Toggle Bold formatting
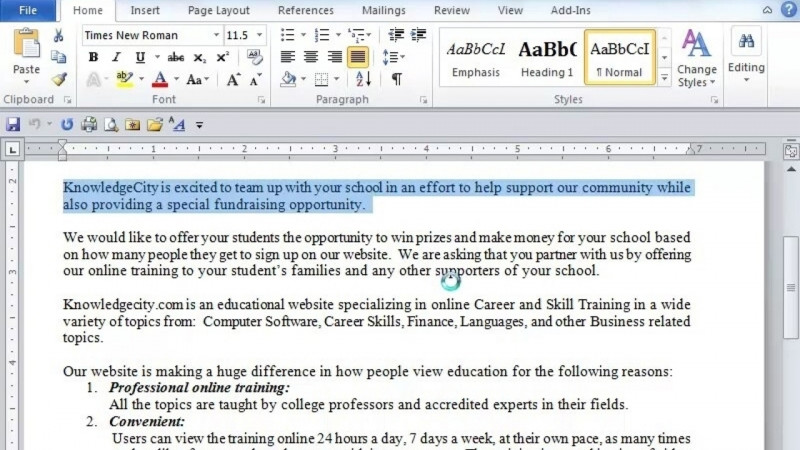Image resolution: width=800 pixels, height=450 pixels. (x=93, y=57)
